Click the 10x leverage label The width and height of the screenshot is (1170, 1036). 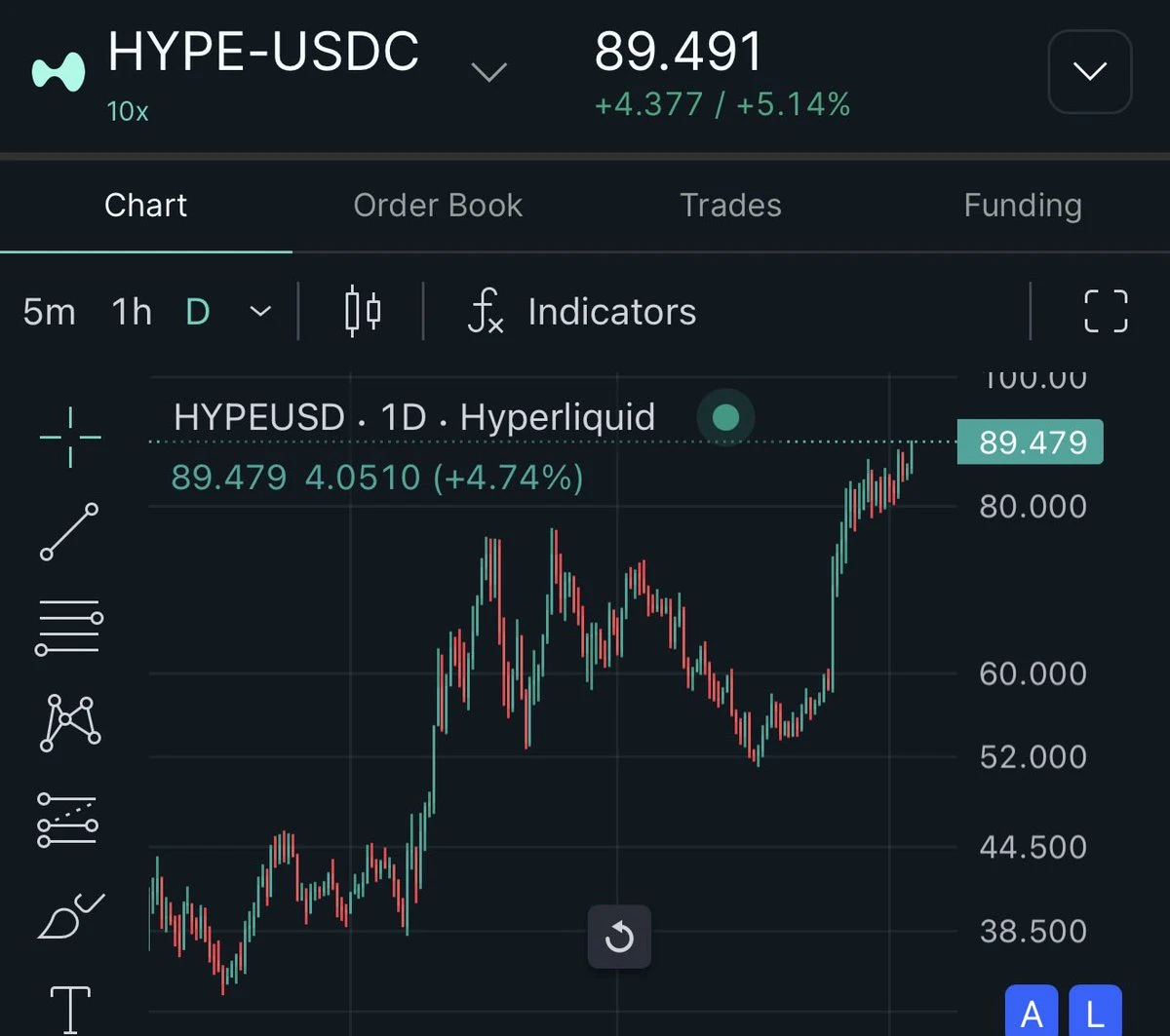128,111
